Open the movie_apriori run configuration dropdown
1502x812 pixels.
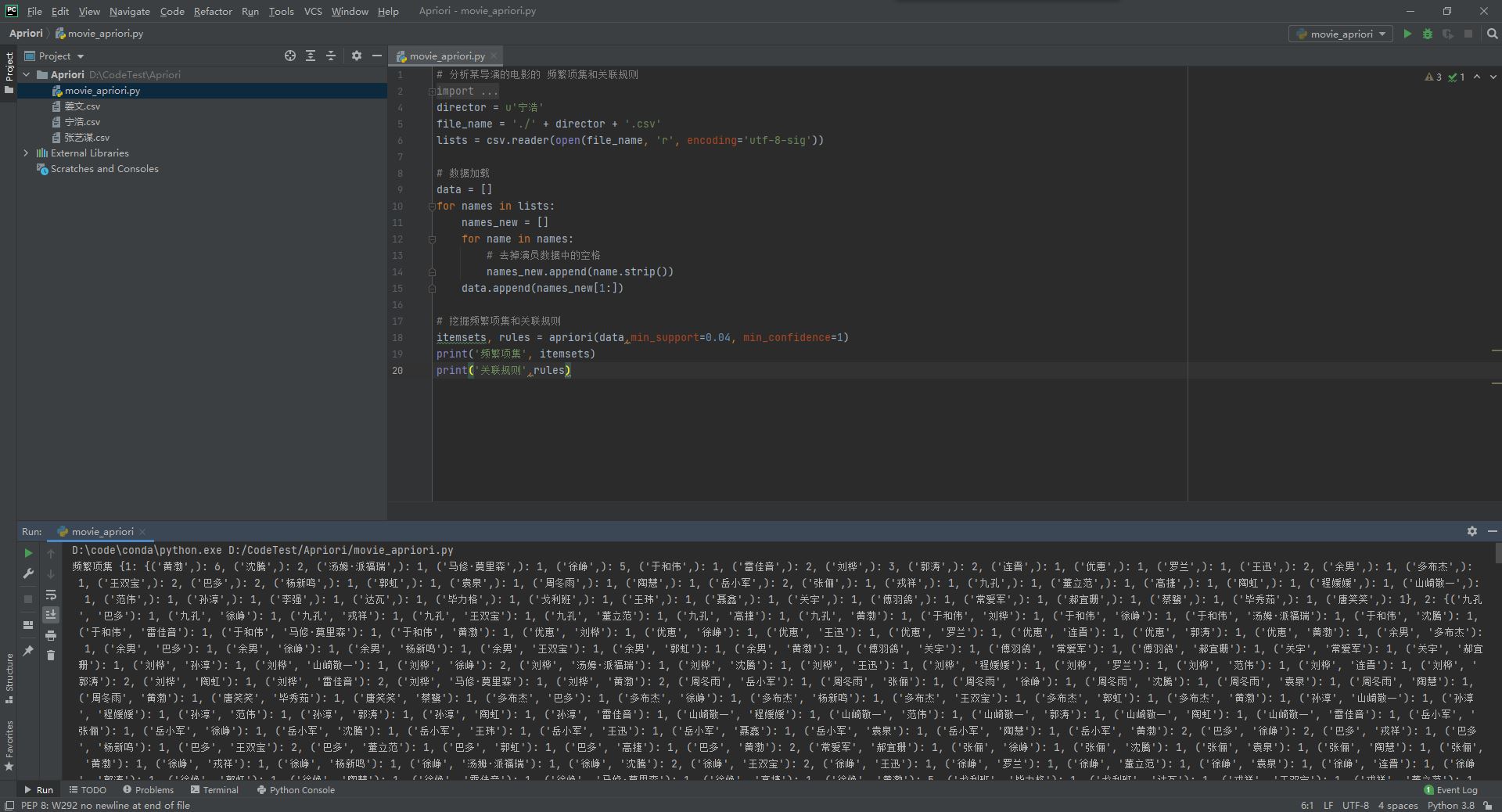(1340, 34)
